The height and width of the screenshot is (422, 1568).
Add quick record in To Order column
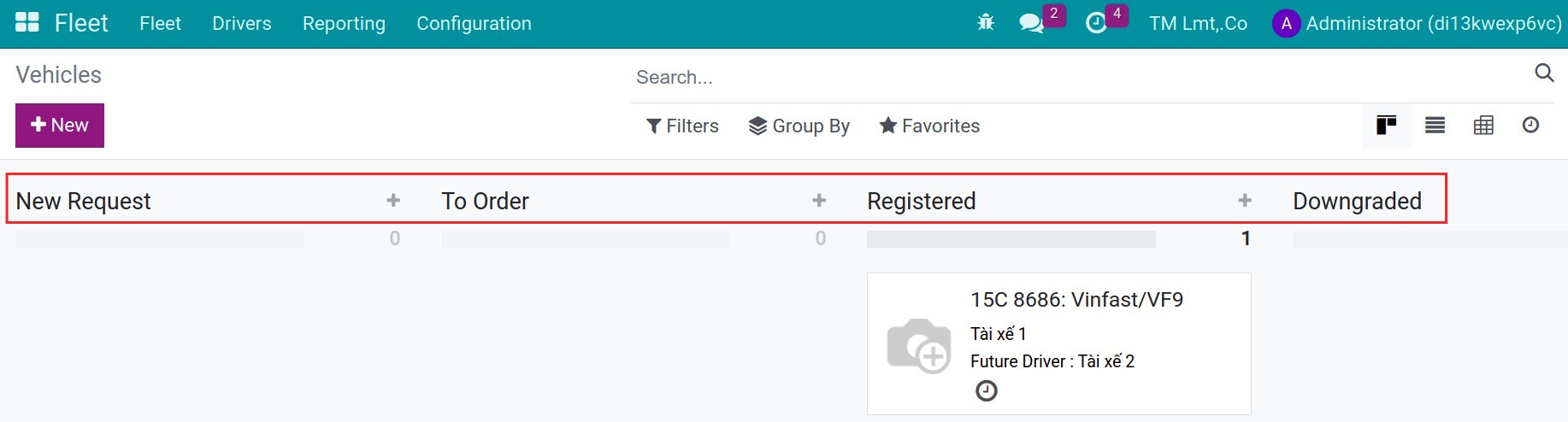pos(819,200)
